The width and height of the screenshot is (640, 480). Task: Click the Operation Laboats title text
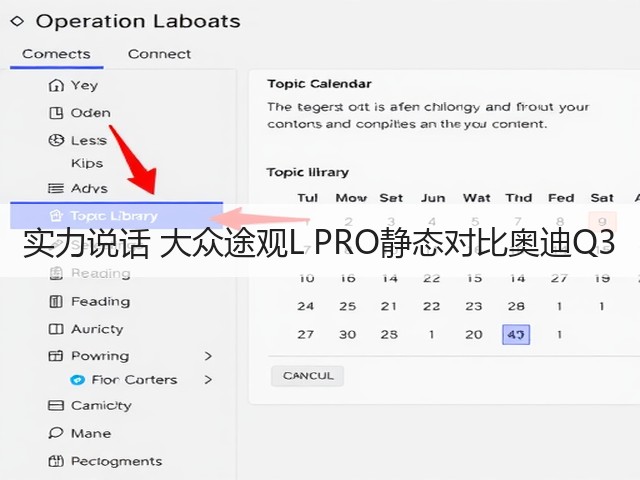pyautogui.click(x=138, y=21)
